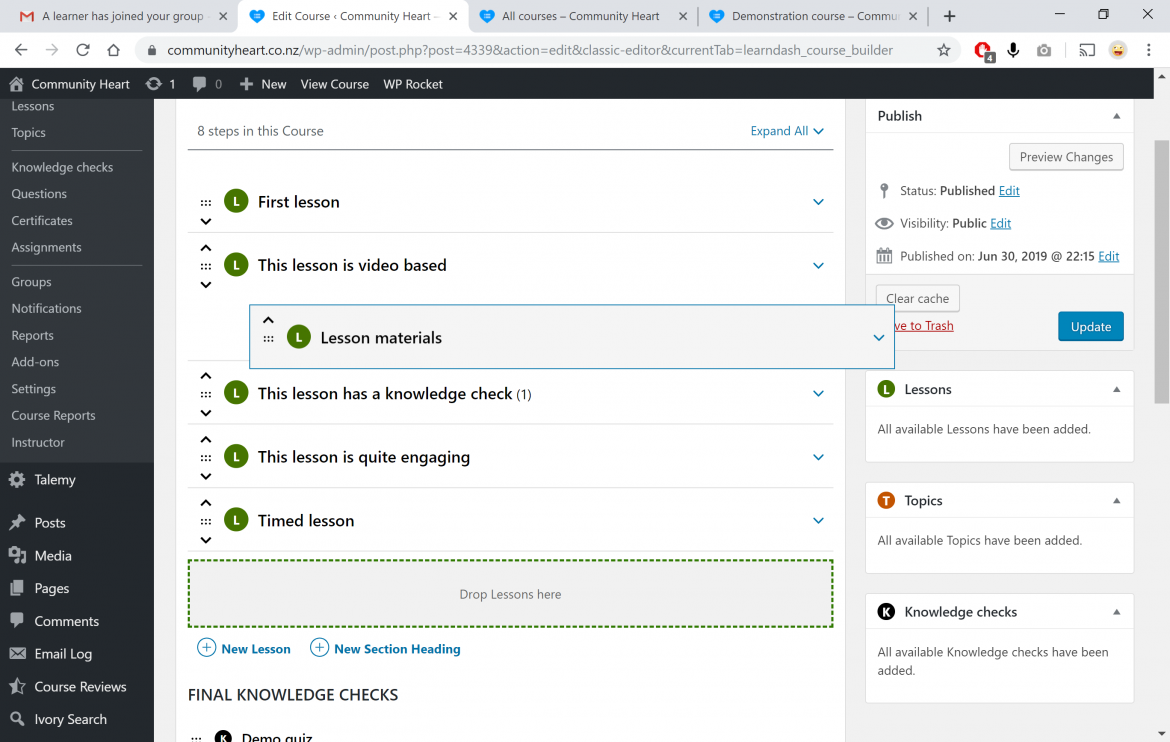Move 'This lesson is video based' down
The height and width of the screenshot is (742, 1170).
pyautogui.click(x=206, y=285)
